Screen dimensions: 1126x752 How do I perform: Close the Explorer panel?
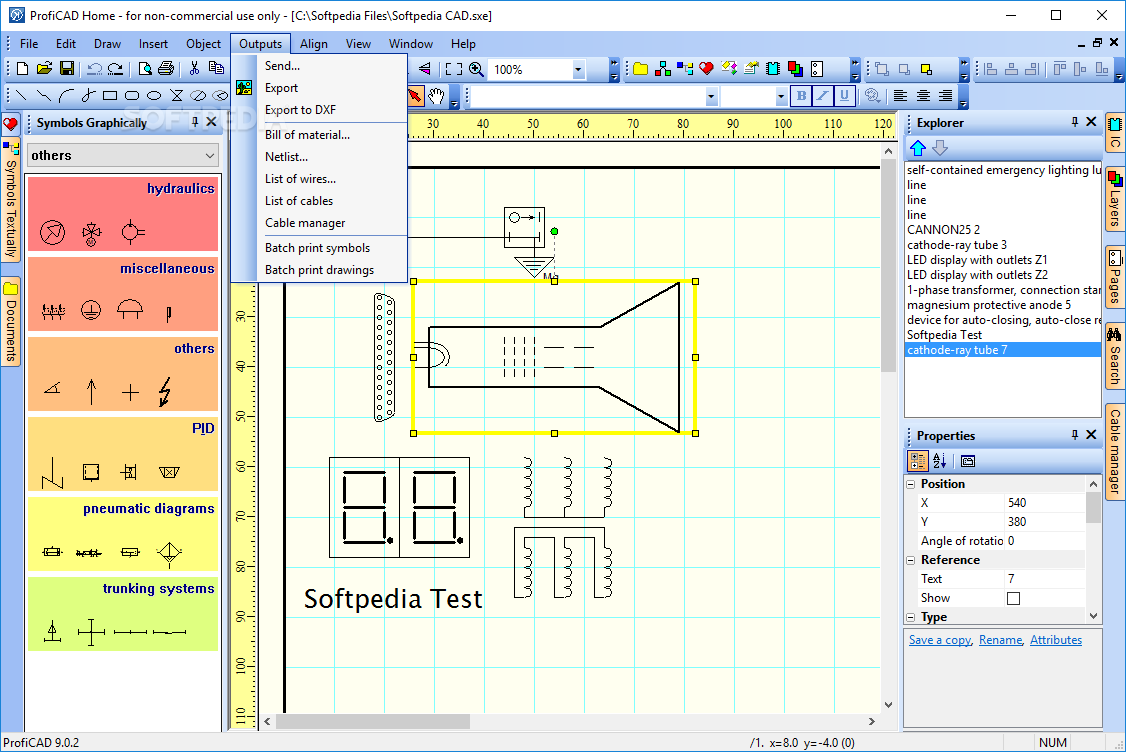[x=1092, y=122]
